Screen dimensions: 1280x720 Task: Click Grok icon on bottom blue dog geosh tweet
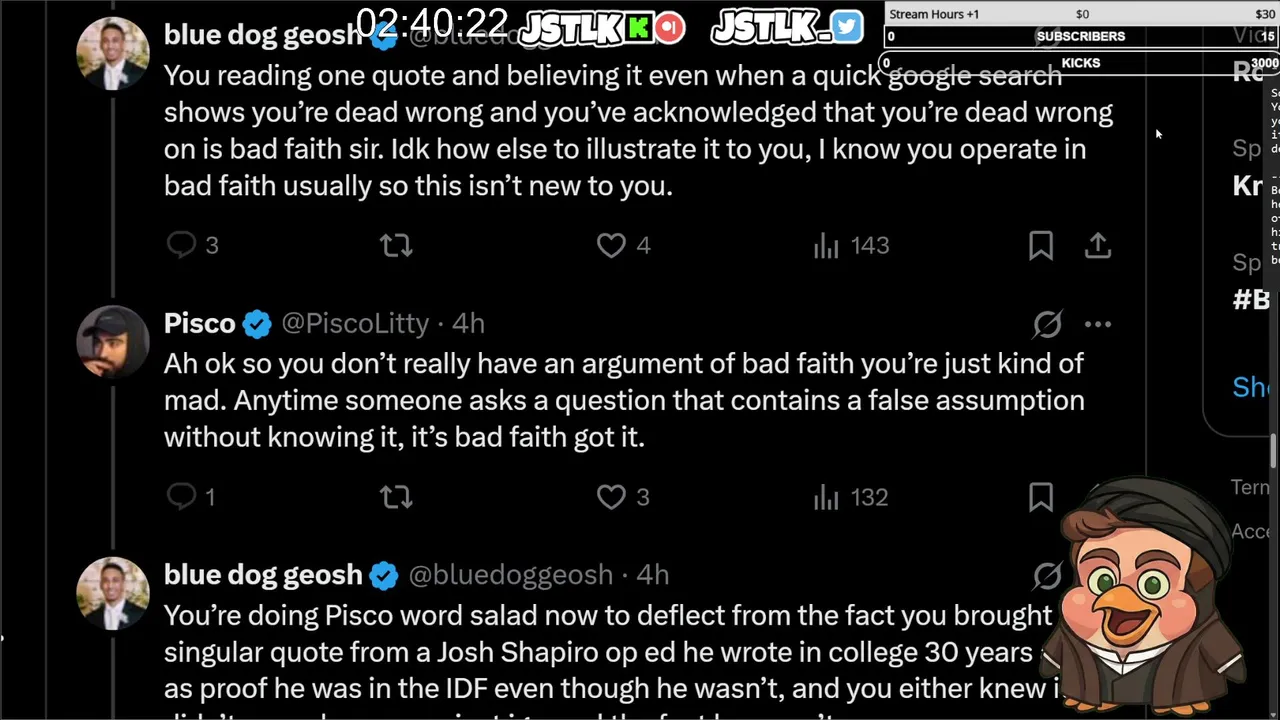point(1047,575)
